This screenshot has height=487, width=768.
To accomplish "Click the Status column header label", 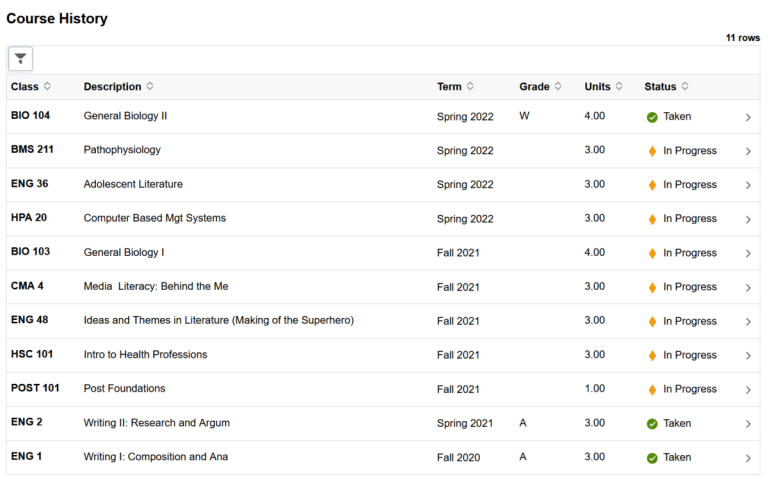I will (x=660, y=87).
